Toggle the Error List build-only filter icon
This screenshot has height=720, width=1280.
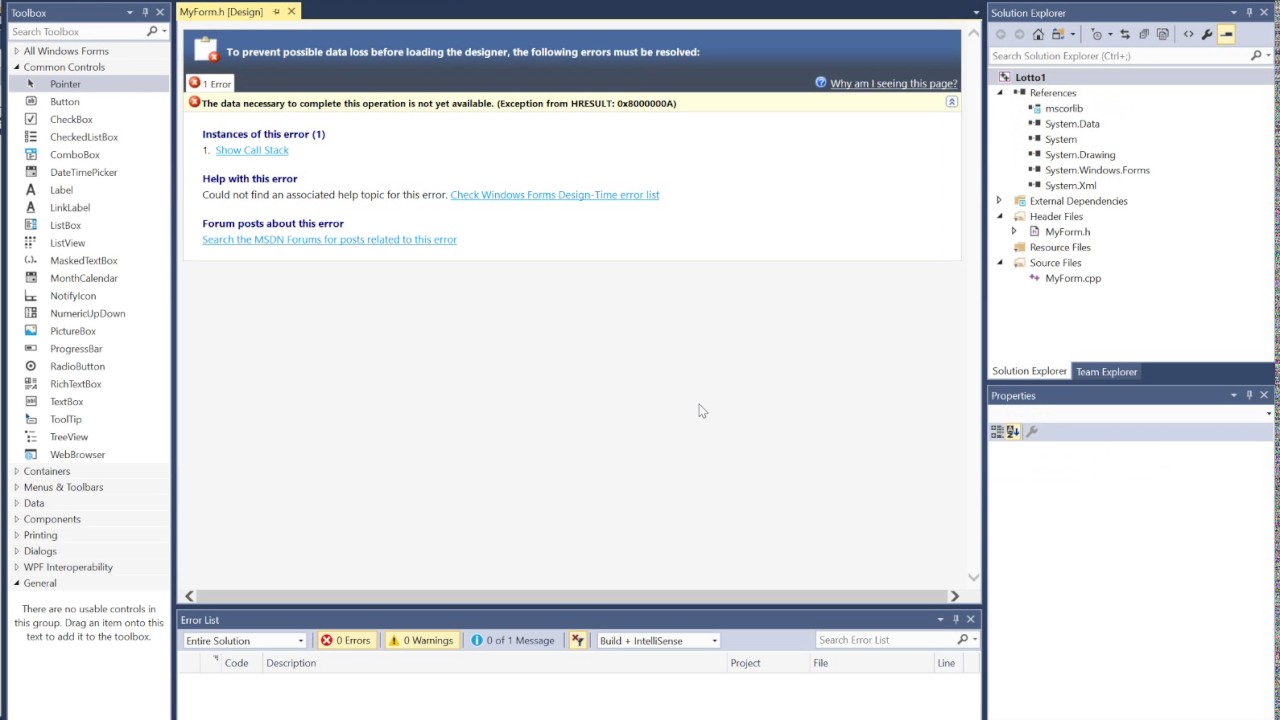(577, 640)
